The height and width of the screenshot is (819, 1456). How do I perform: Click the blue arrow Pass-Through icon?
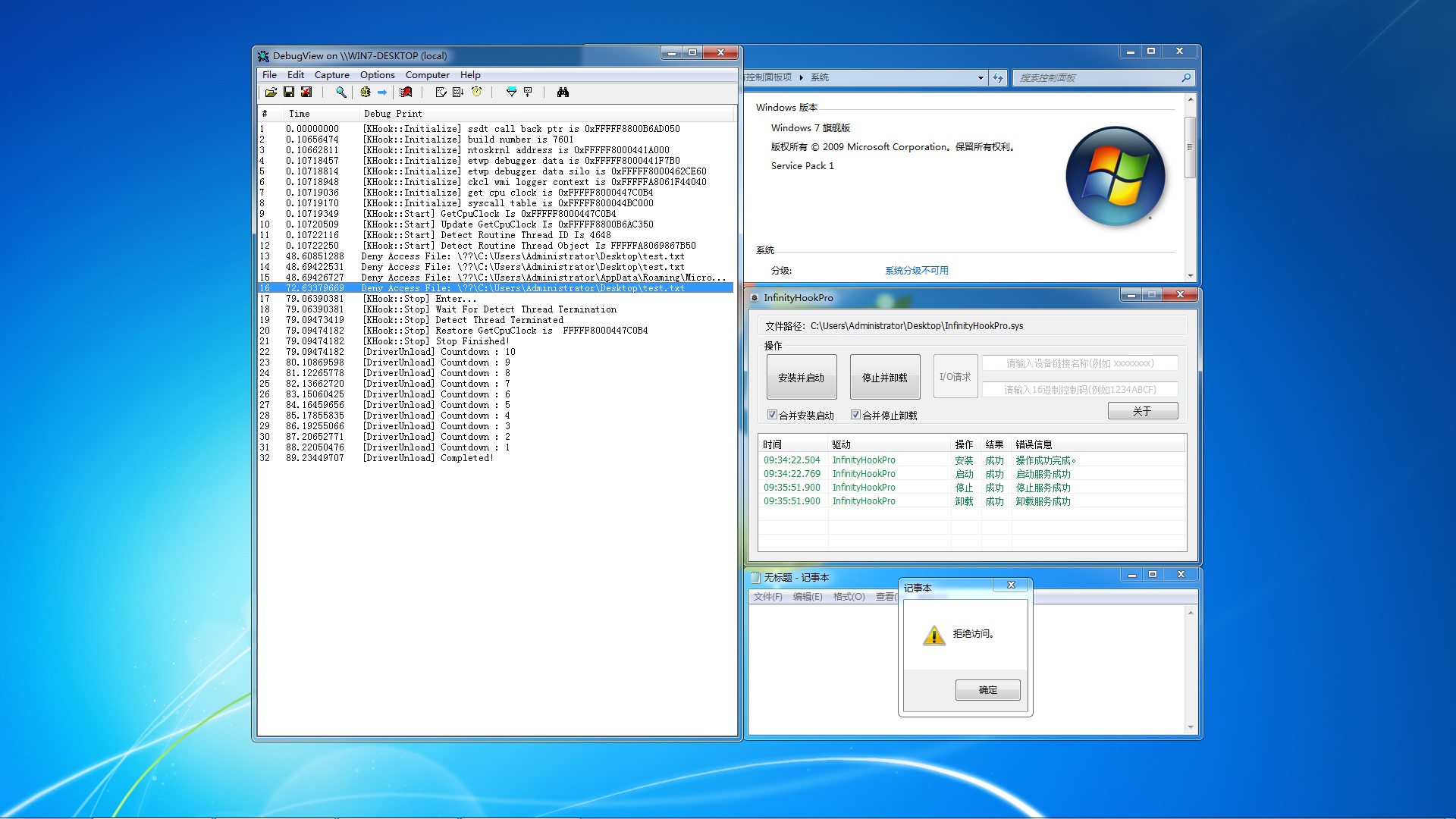click(x=382, y=93)
